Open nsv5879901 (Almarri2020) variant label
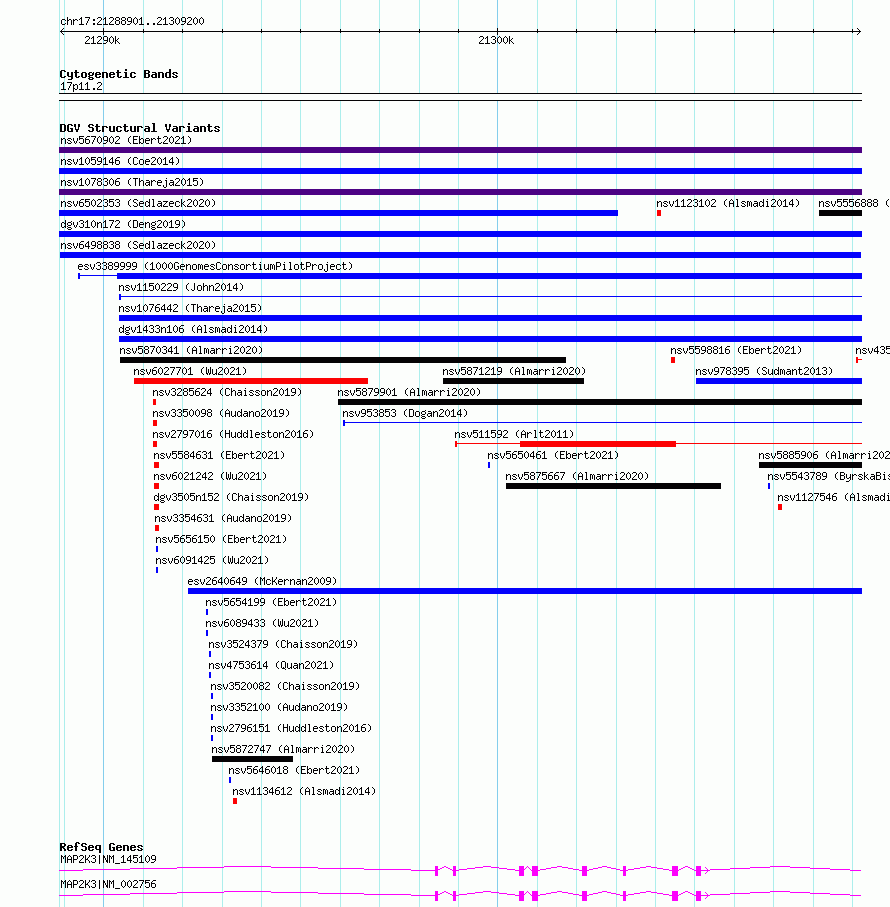This screenshot has width=890, height=907. tap(409, 392)
